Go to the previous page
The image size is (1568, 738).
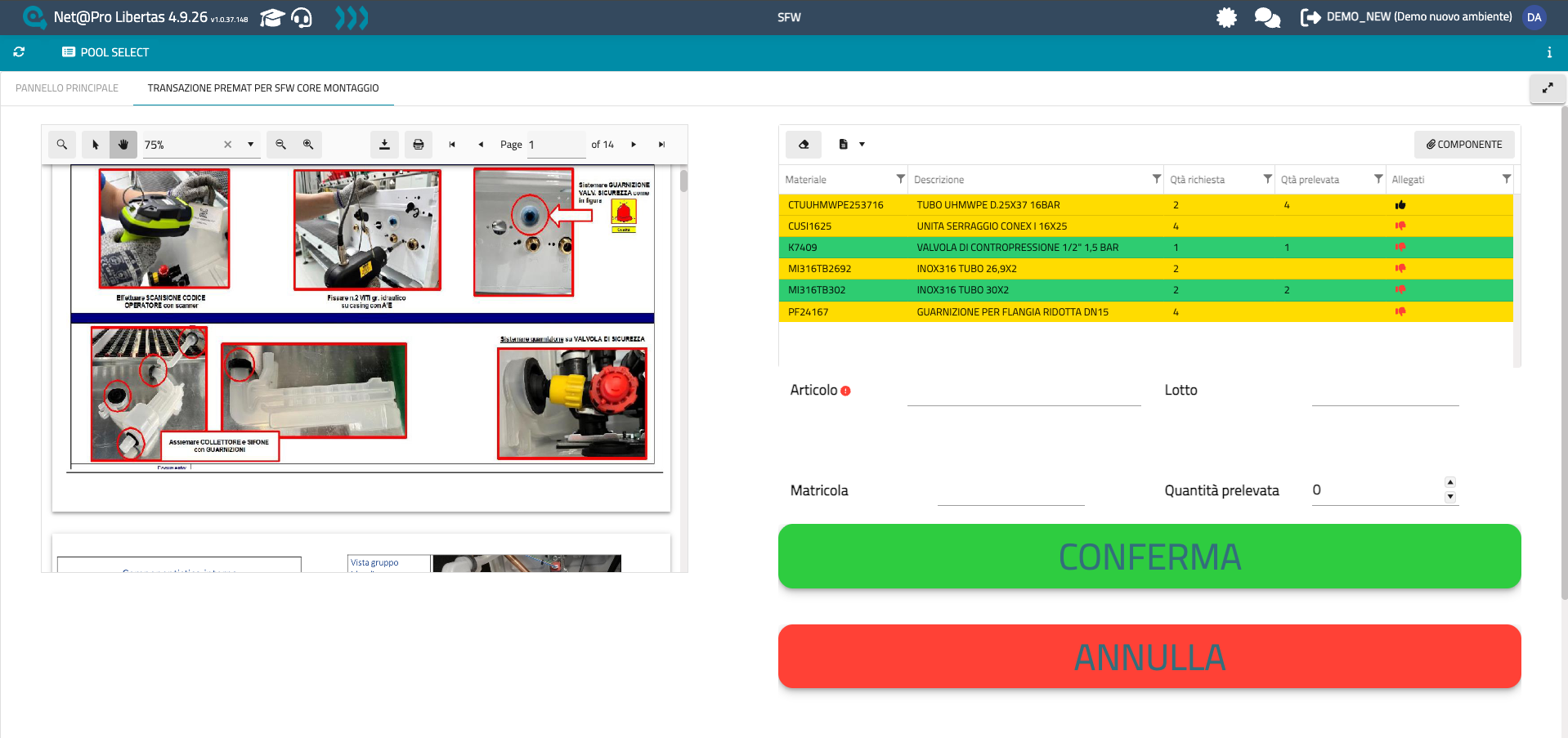point(481,145)
